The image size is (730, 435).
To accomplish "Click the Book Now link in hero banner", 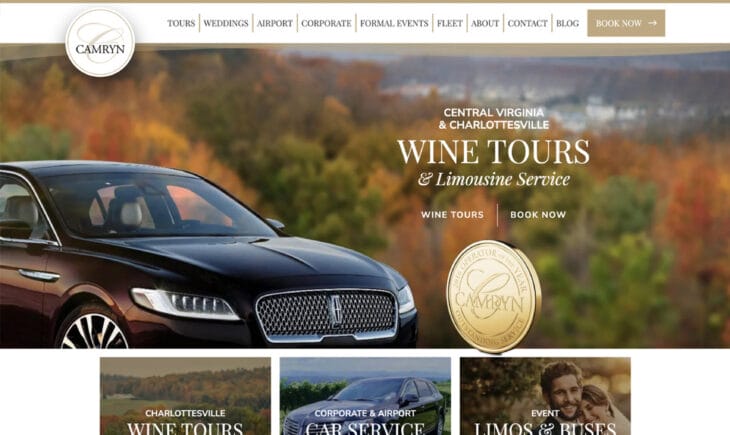I will (538, 215).
